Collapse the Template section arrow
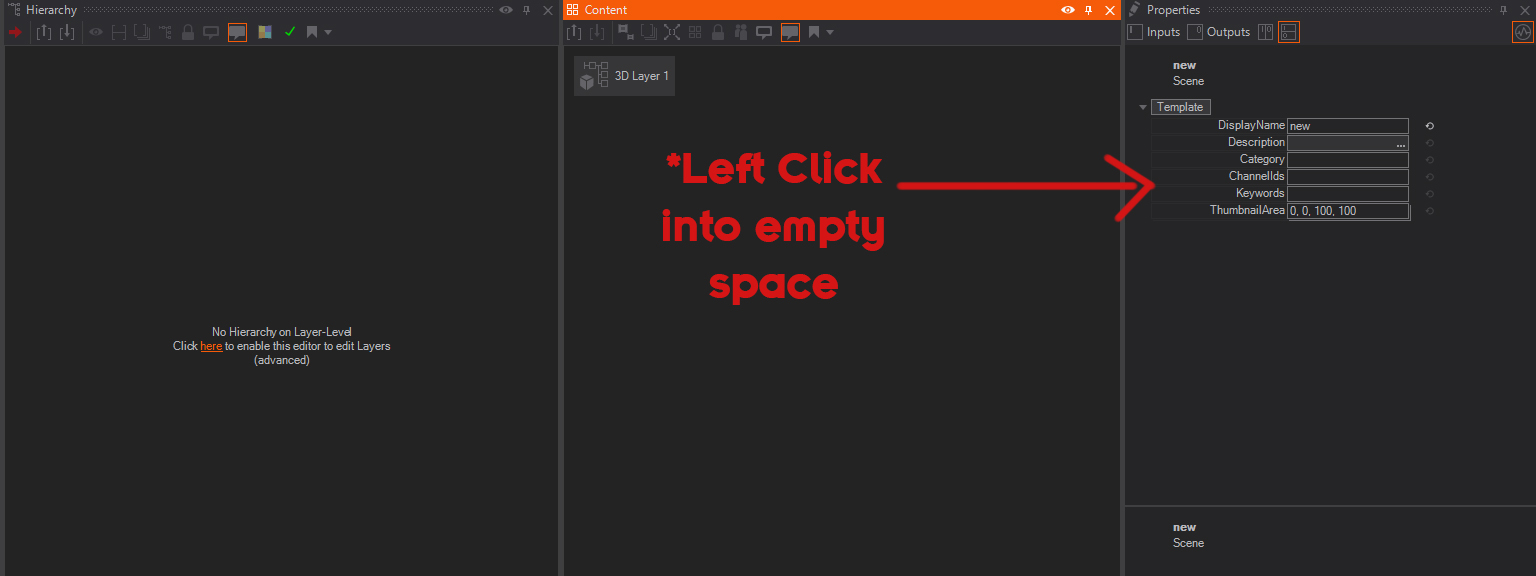The height and width of the screenshot is (576, 1536). click(1143, 107)
